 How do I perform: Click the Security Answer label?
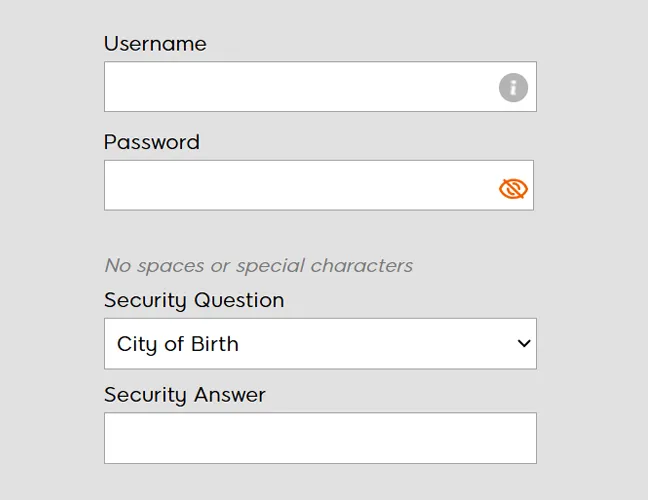pos(185,395)
